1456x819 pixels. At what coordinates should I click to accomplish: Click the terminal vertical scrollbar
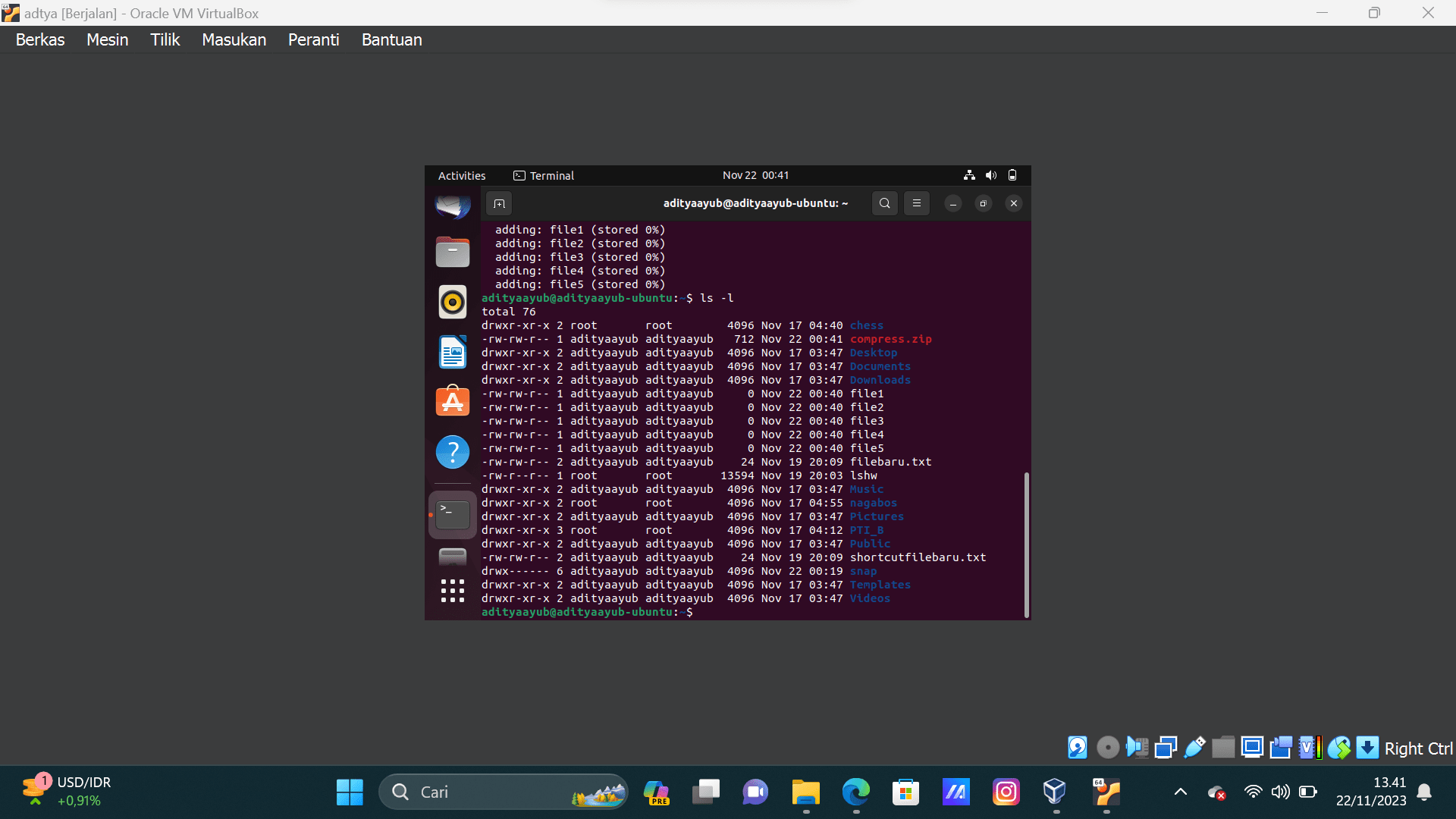tap(1027, 544)
